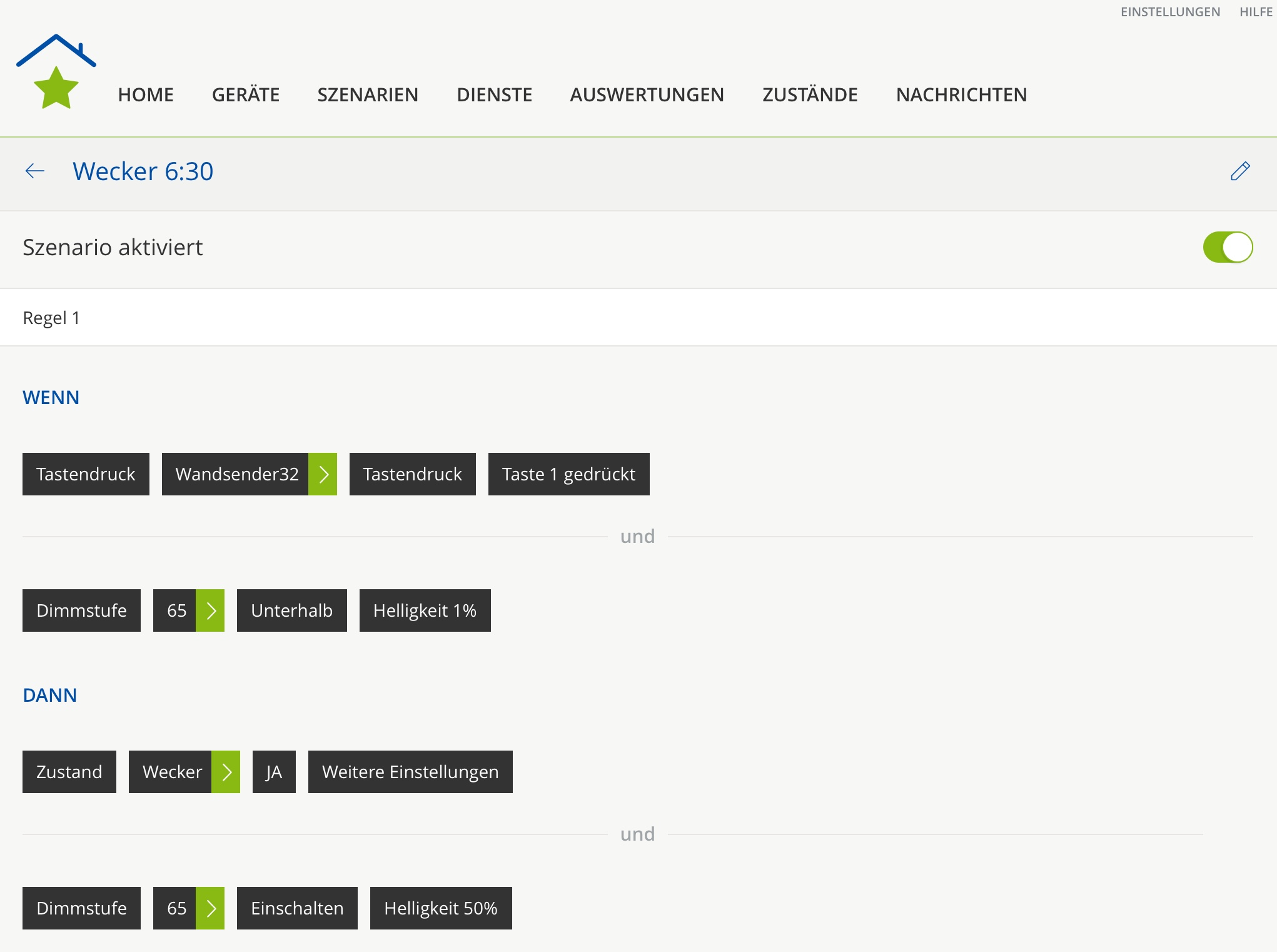
Task: Click the EINSTELLUNGEN link
Action: pos(1170,12)
